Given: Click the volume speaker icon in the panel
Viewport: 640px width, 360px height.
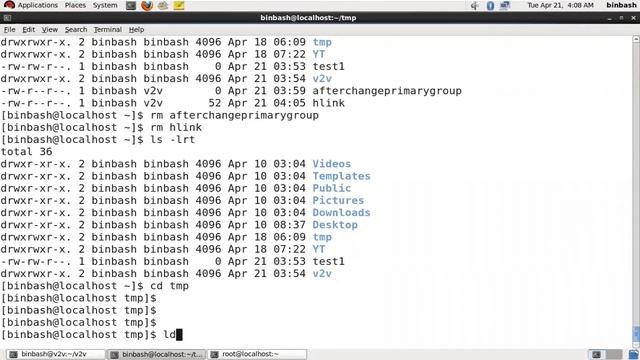Looking at the screenshot, I should click(475, 6).
